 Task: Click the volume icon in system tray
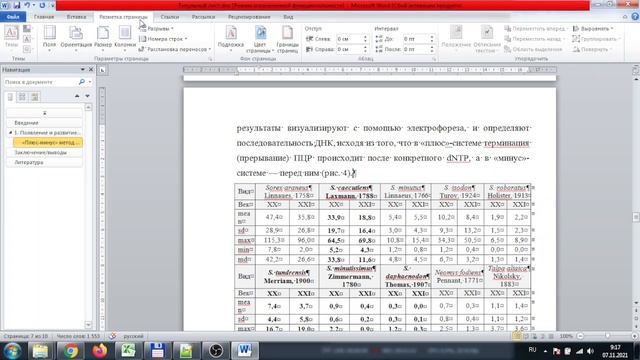point(590,351)
